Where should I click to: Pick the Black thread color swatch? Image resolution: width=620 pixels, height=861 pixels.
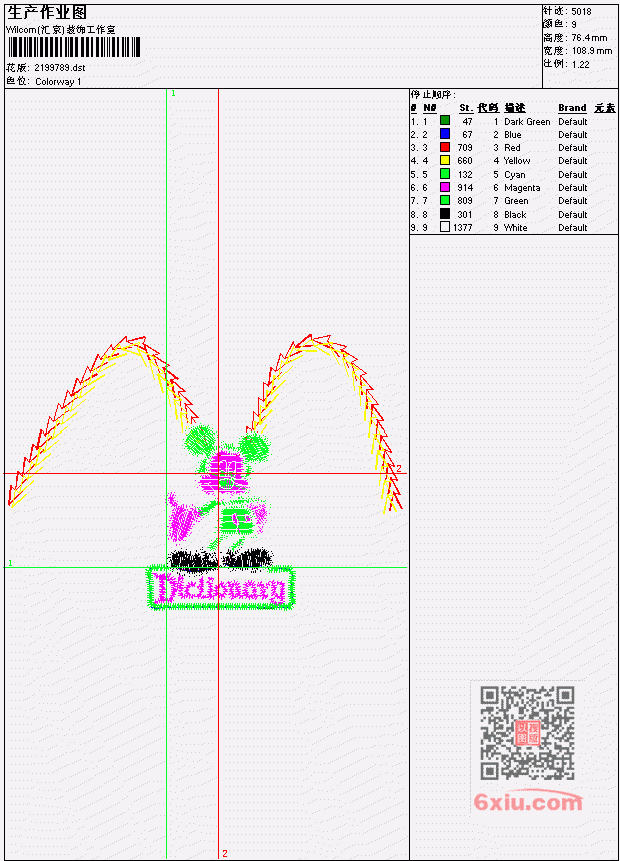(445, 214)
